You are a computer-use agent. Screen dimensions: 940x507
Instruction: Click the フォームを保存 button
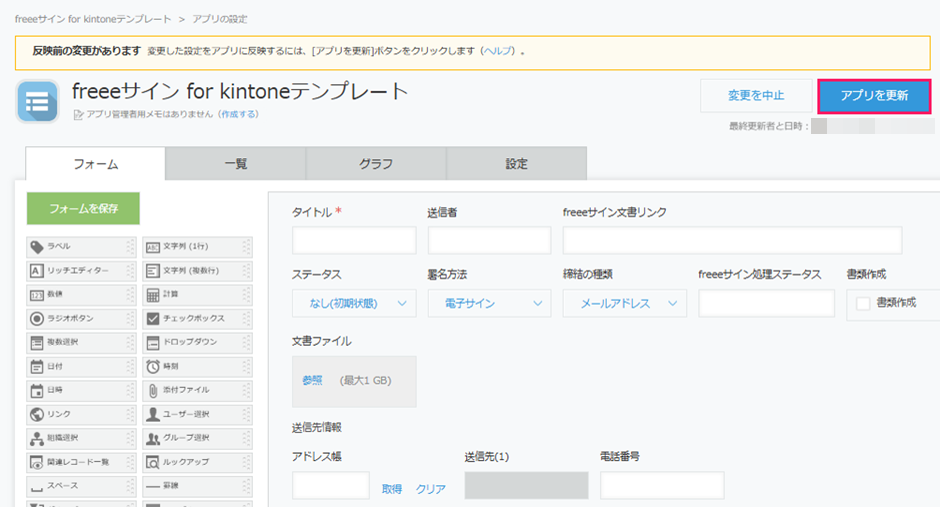tap(83, 209)
